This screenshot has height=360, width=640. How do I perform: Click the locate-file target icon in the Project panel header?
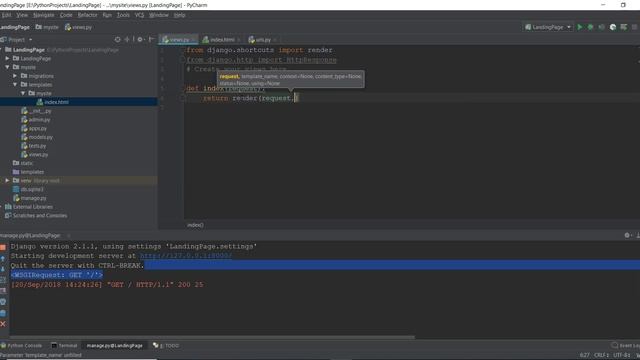point(118,40)
